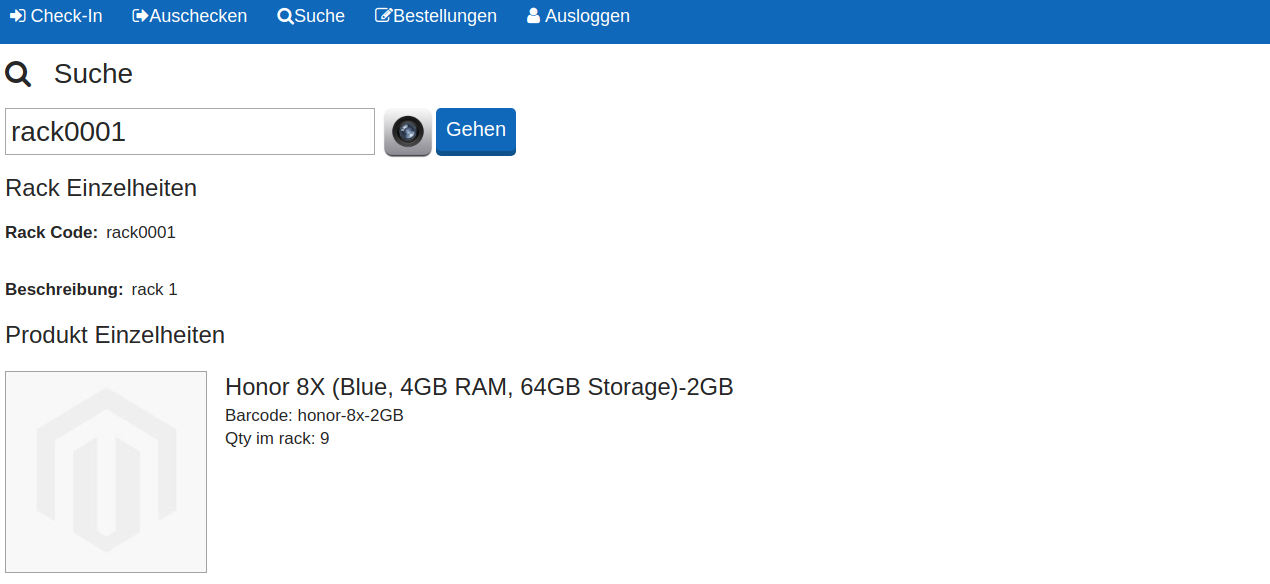
Task: Log out via the Ausloggen text
Action: tap(587, 16)
